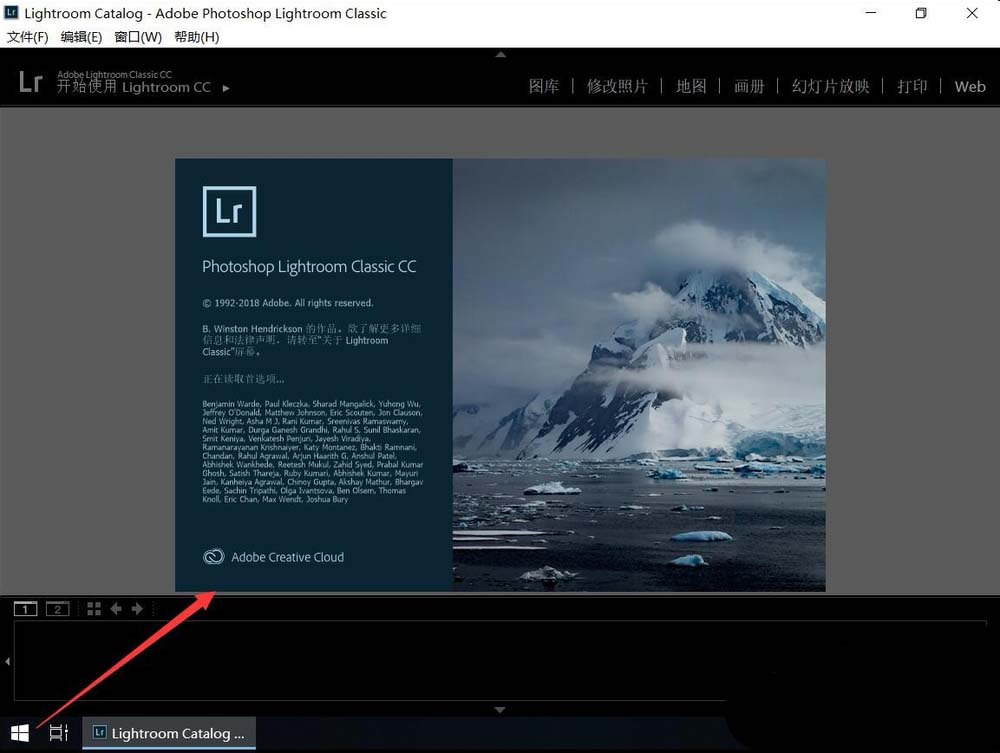Image resolution: width=1000 pixels, height=753 pixels.
Task: Expand the 开始使用 Lightroom CC arrow
Action: coord(226,88)
